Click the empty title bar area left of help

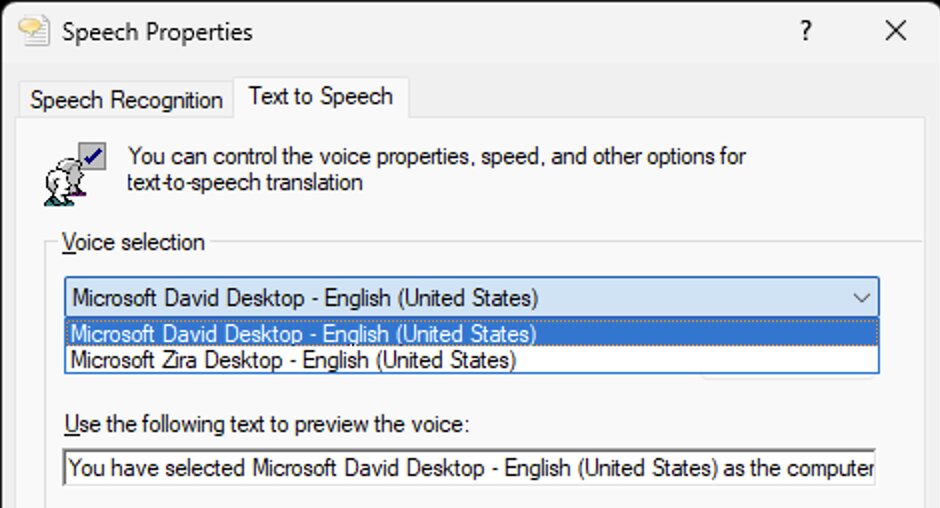pyautogui.click(x=522, y=30)
